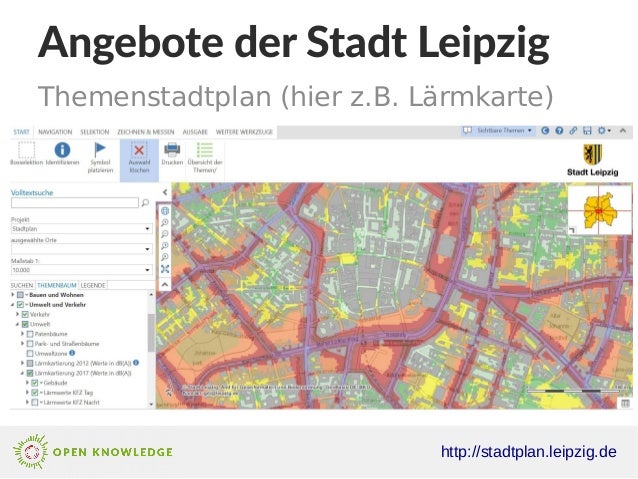
Task: Open the Drucken printer tool
Action: coord(172,153)
